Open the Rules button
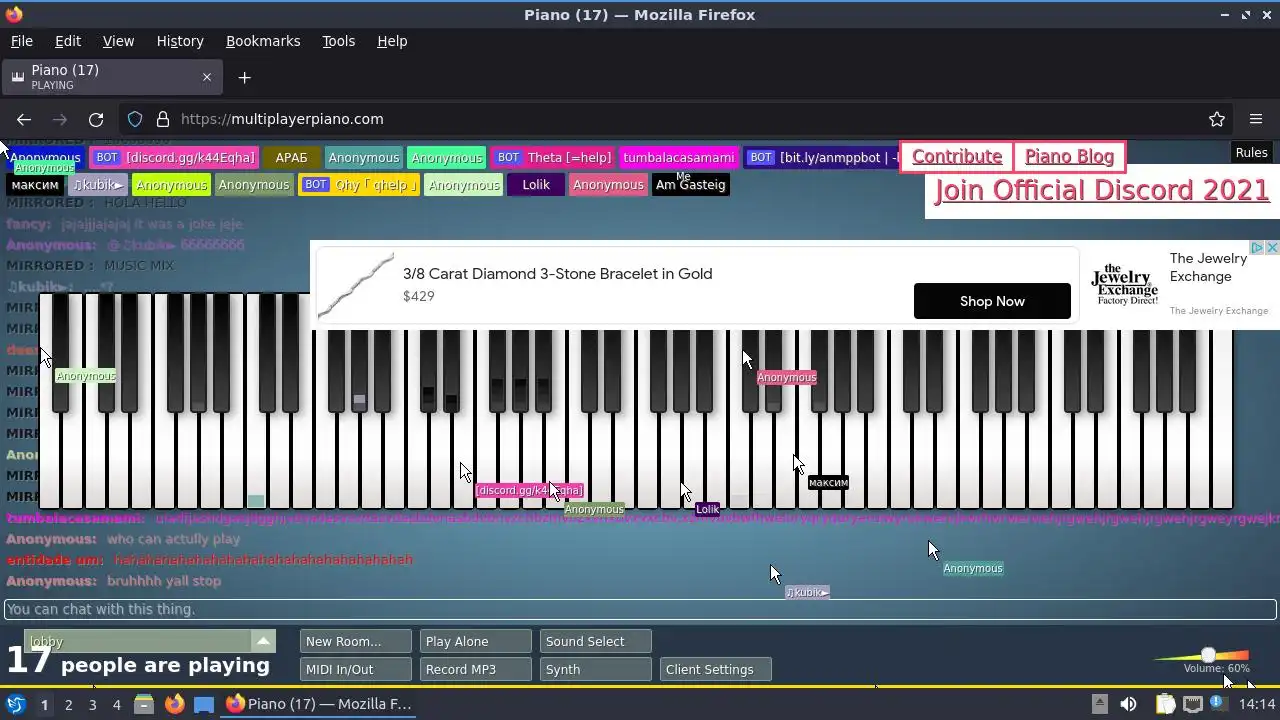 (x=1251, y=153)
